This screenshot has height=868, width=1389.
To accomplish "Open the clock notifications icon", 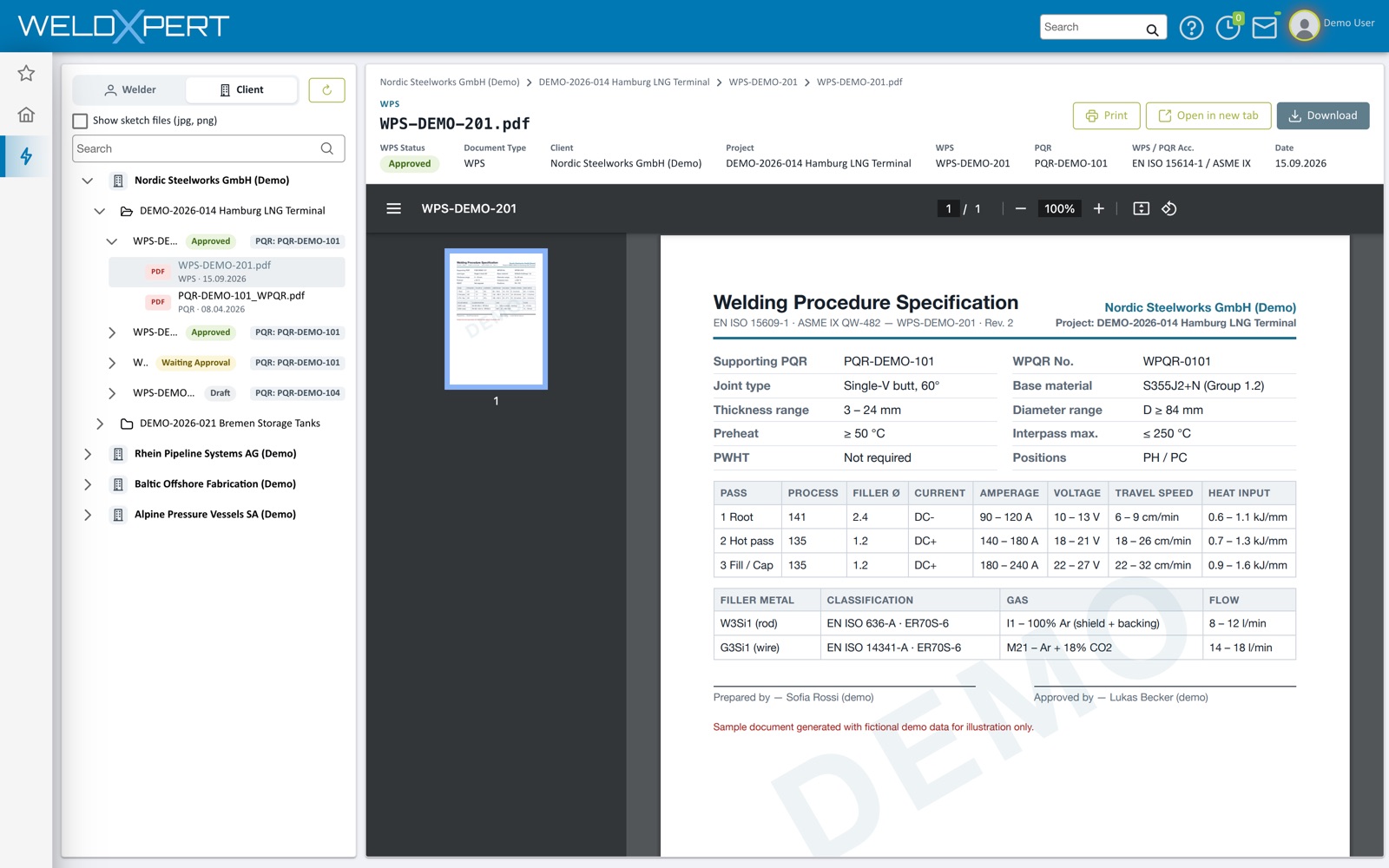I will (1228, 28).
